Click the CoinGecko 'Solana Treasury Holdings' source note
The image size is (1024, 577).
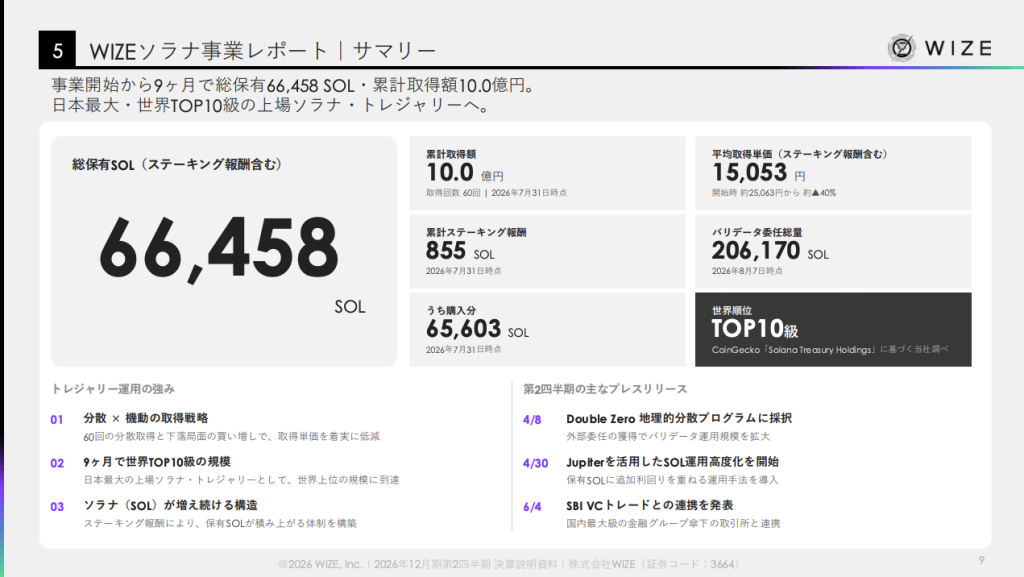tap(830, 350)
